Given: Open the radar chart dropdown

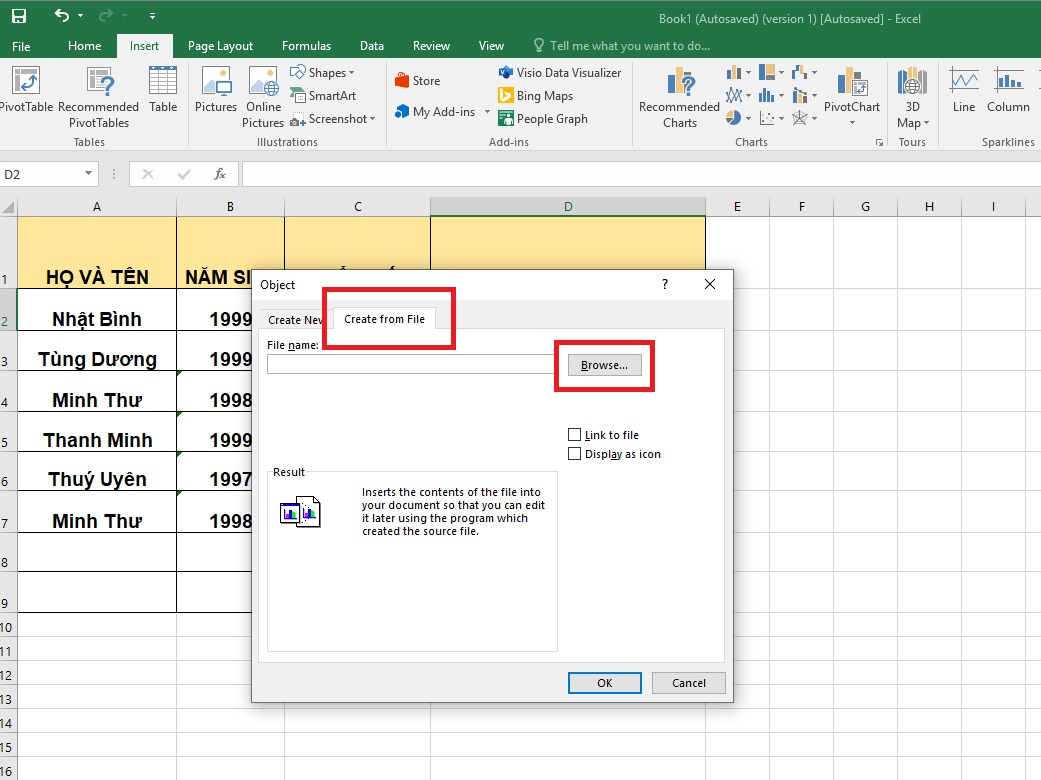Looking at the screenshot, I should (814, 119).
